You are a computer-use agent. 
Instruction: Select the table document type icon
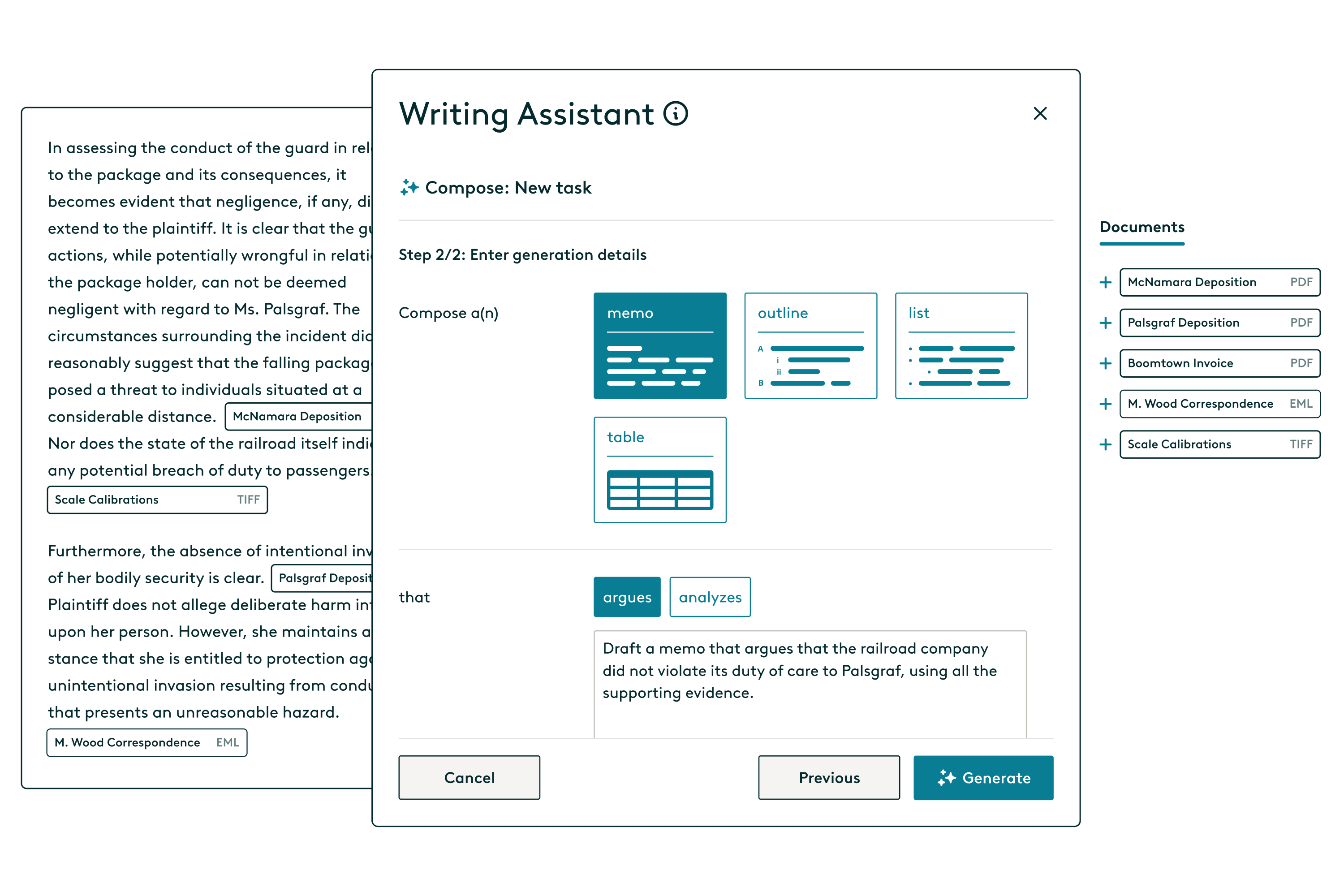pos(661,470)
